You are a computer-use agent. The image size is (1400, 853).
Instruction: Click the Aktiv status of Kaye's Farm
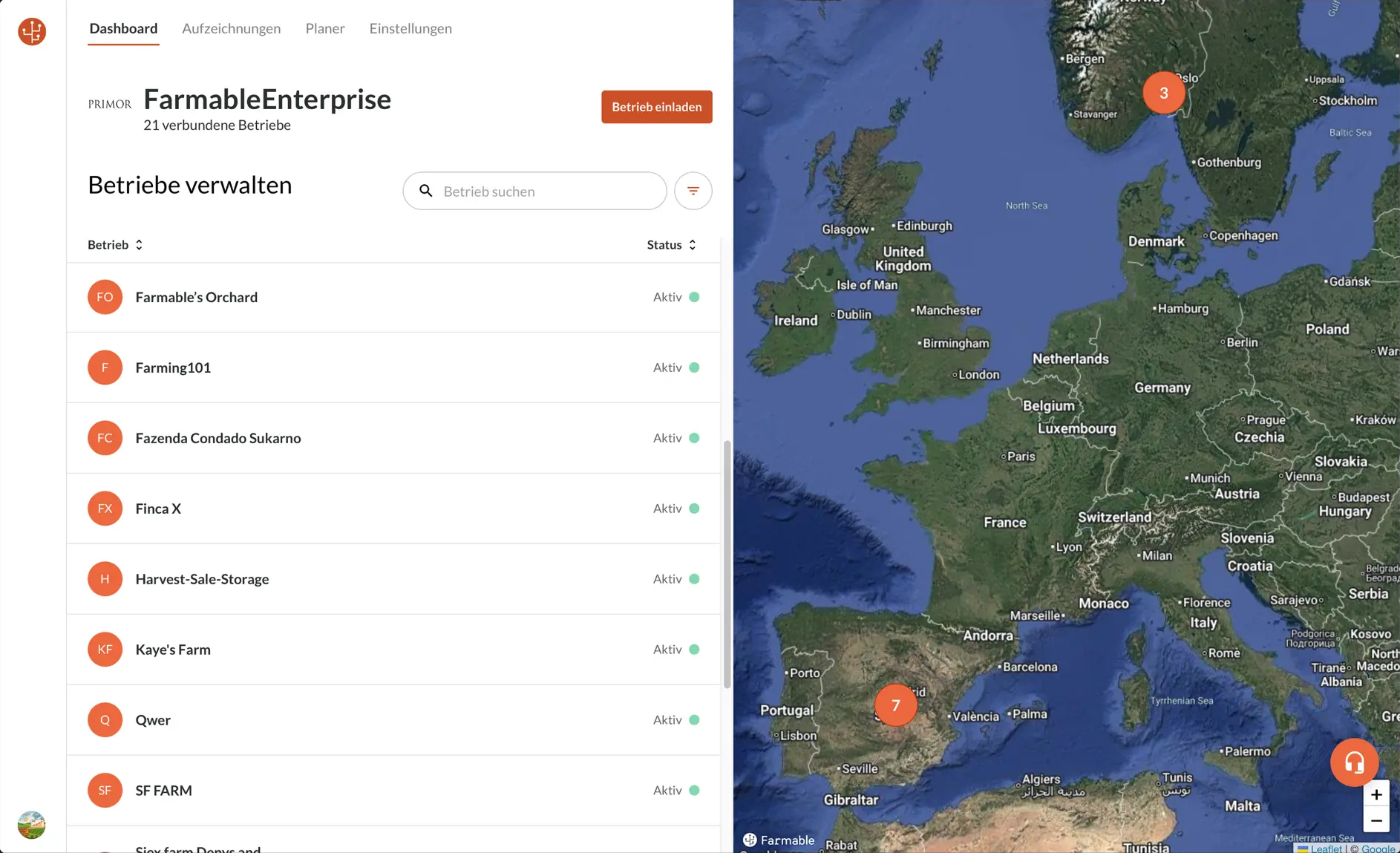[676, 650]
